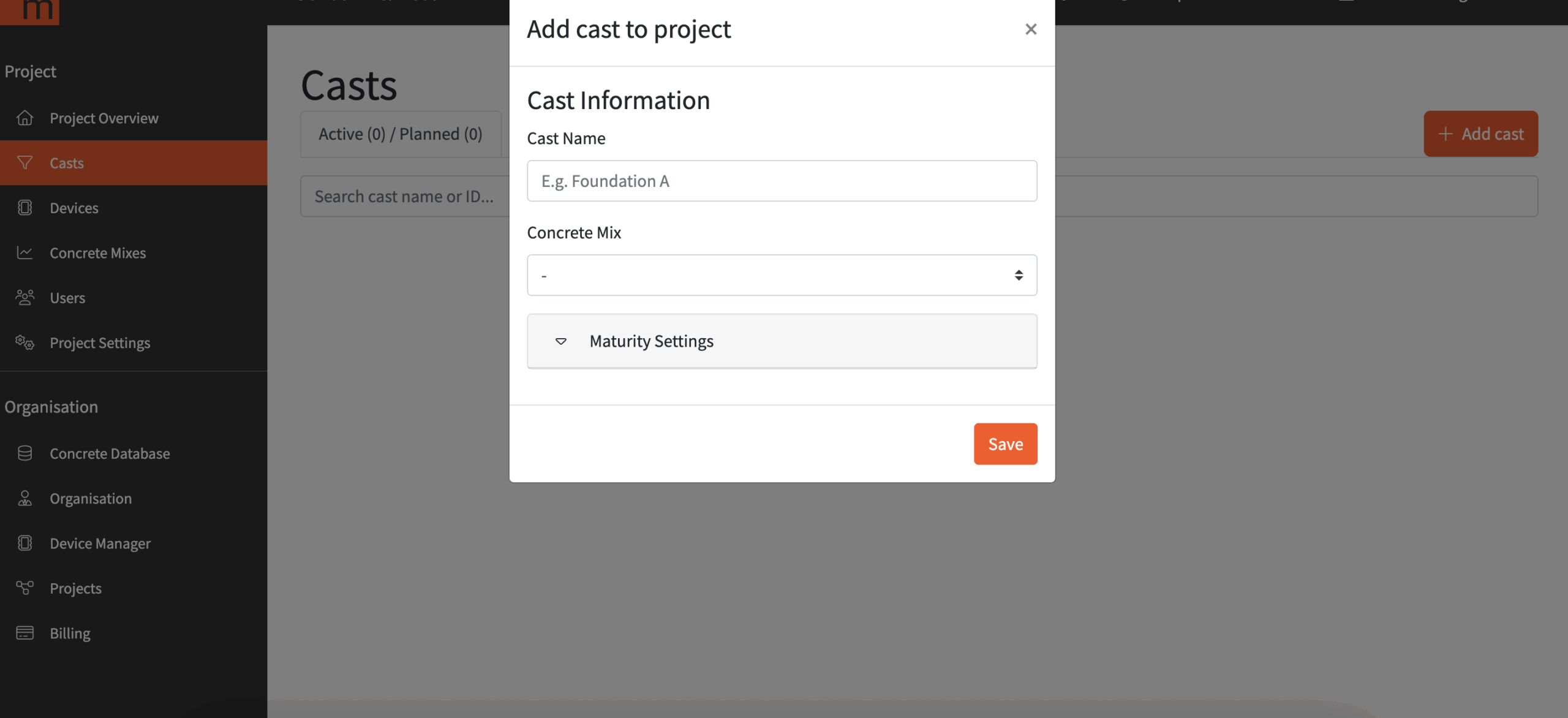Click the Concrete Database cylinder icon
The width and height of the screenshot is (1568, 718).
tap(24, 453)
